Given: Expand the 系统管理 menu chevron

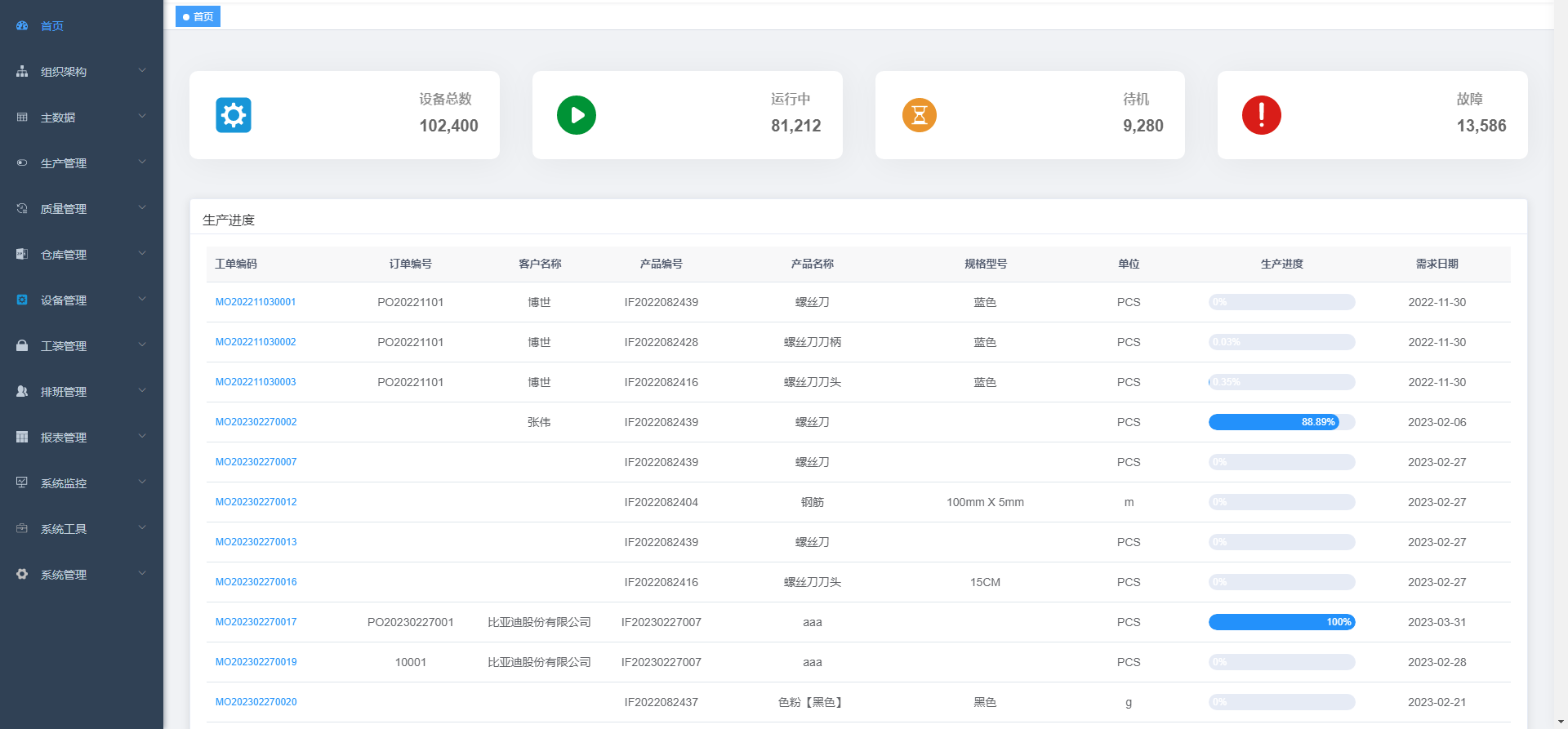Looking at the screenshot, I should pyautogui.click(x=142, y=574).
